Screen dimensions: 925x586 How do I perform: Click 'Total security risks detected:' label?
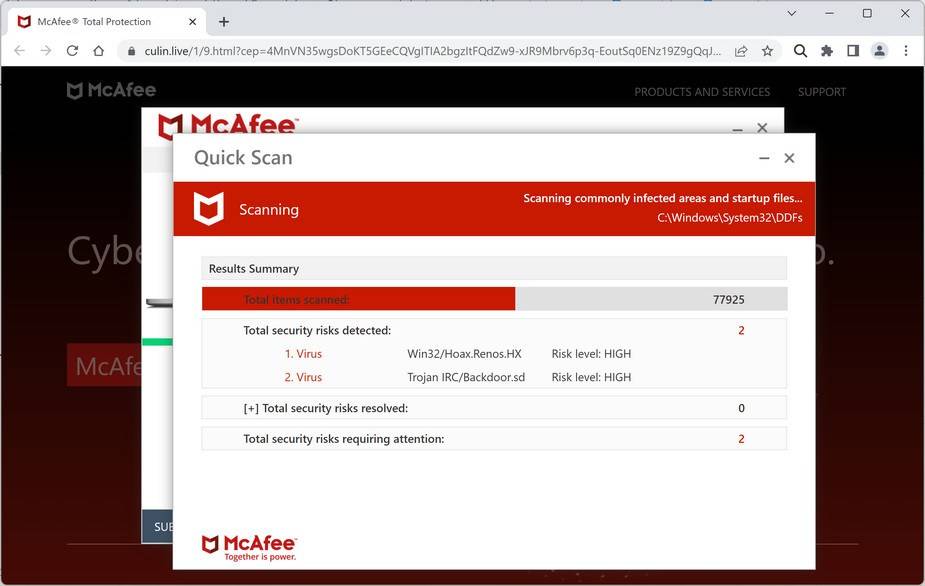(317, 330)
